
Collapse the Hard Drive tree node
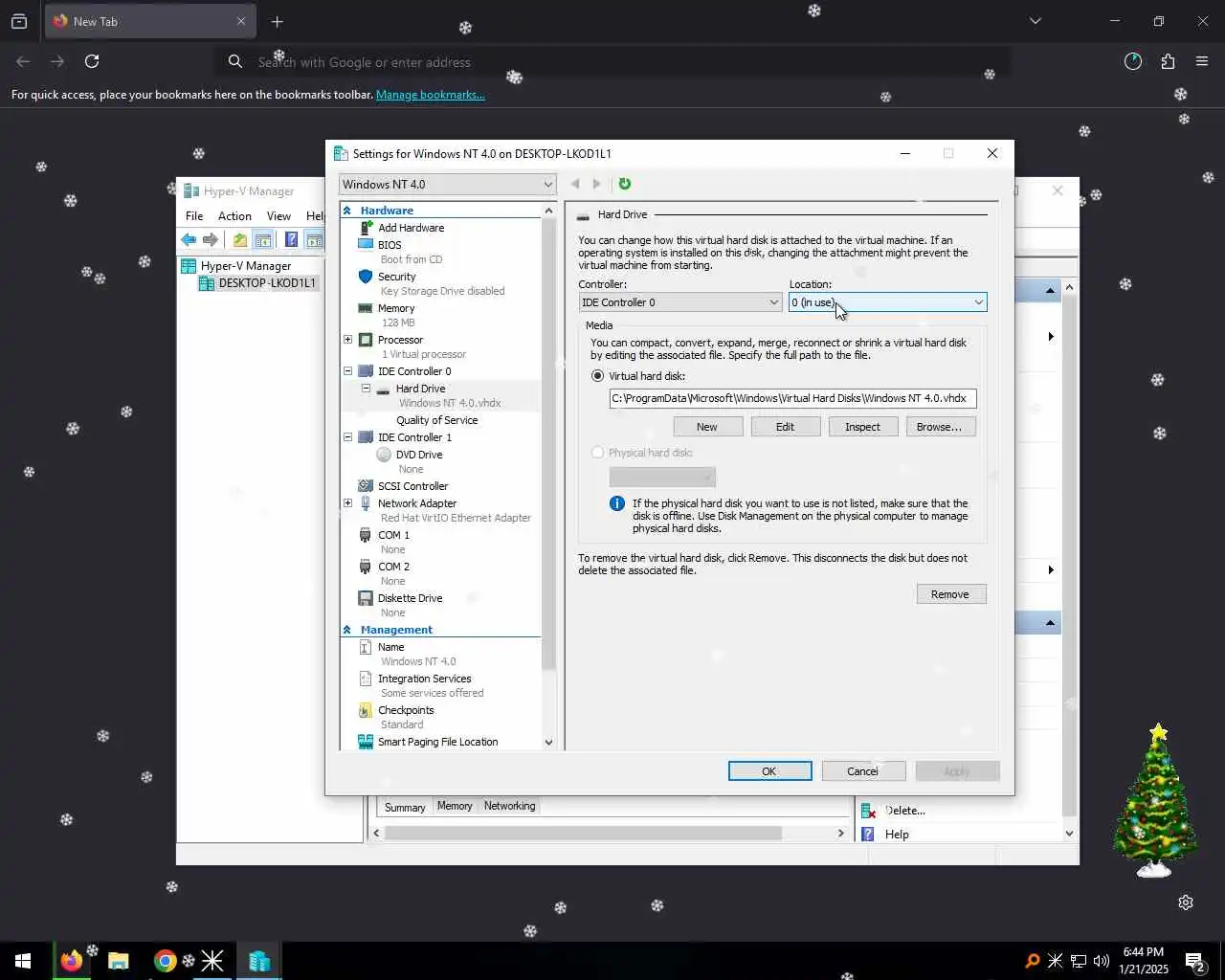(366, 389)
